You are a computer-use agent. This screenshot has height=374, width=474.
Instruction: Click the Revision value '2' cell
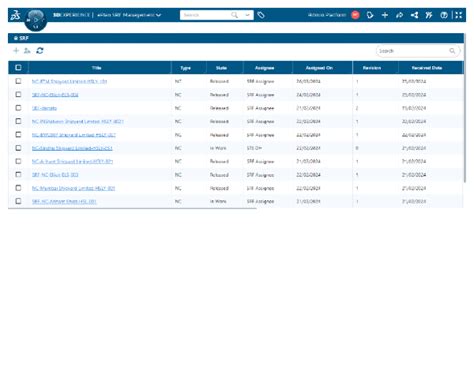[x=357, y=108]
